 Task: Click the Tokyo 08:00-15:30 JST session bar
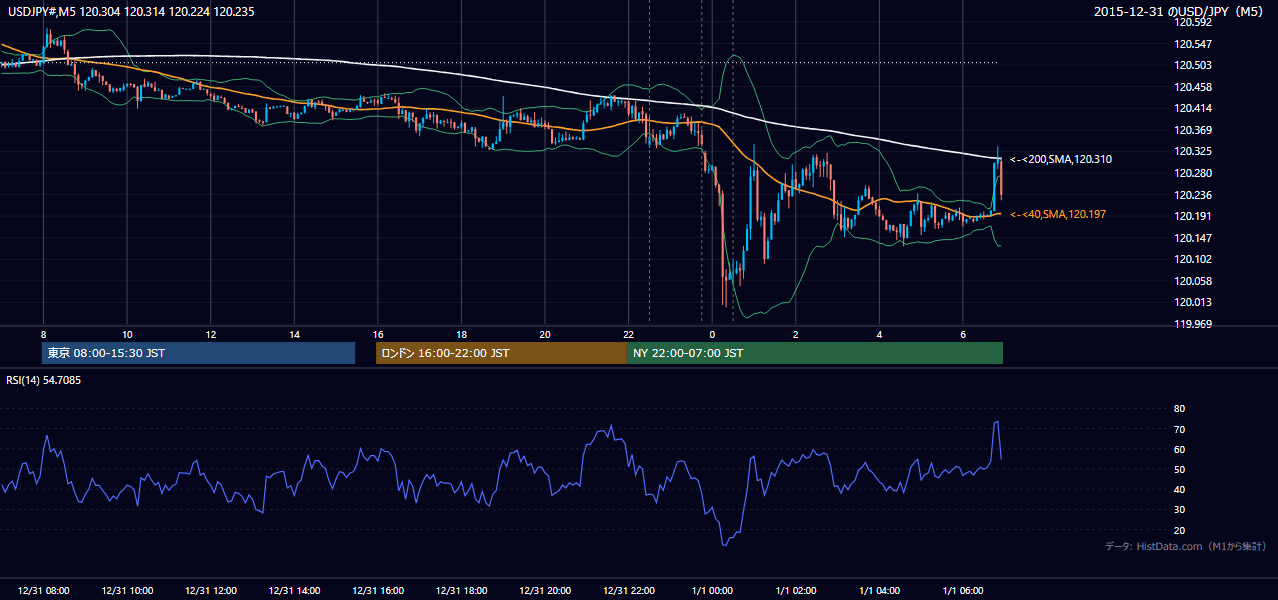(199, 353)
